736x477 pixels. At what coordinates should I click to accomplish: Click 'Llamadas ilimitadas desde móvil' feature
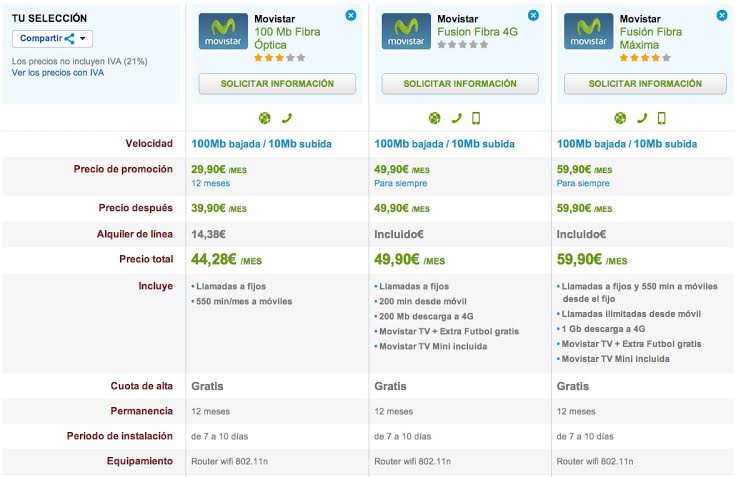pyautogui.click(x=631, y=314)
